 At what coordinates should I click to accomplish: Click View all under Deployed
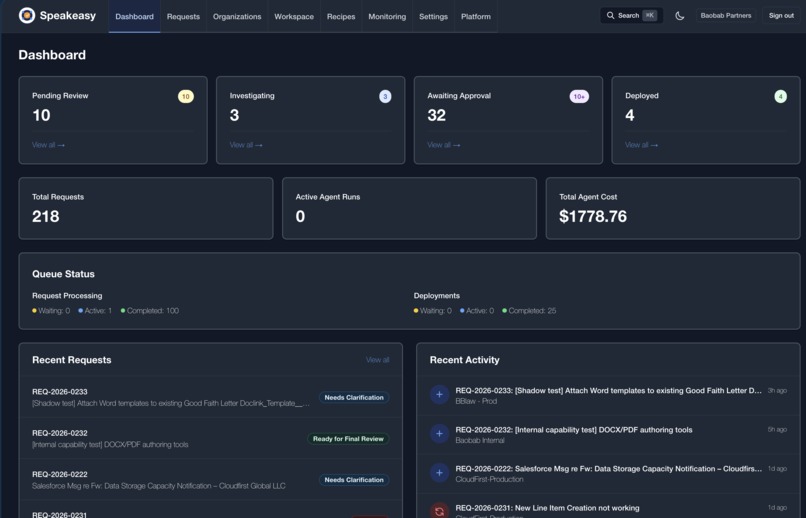click(641, 145)
